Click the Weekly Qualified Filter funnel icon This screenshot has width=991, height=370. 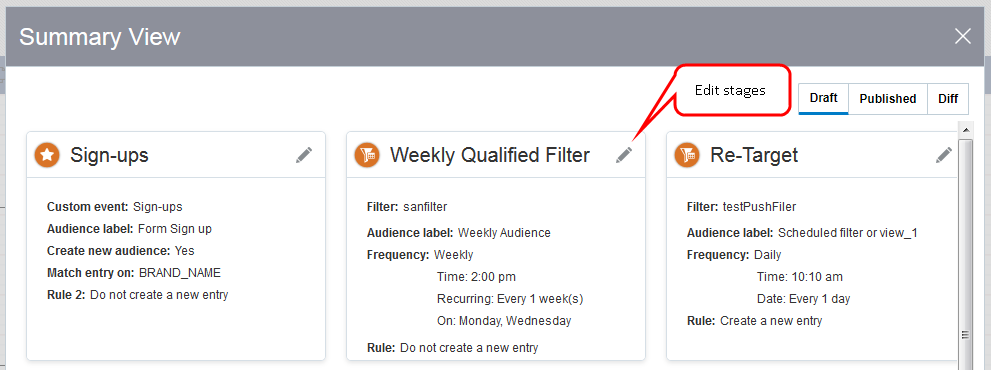point(367,155)
